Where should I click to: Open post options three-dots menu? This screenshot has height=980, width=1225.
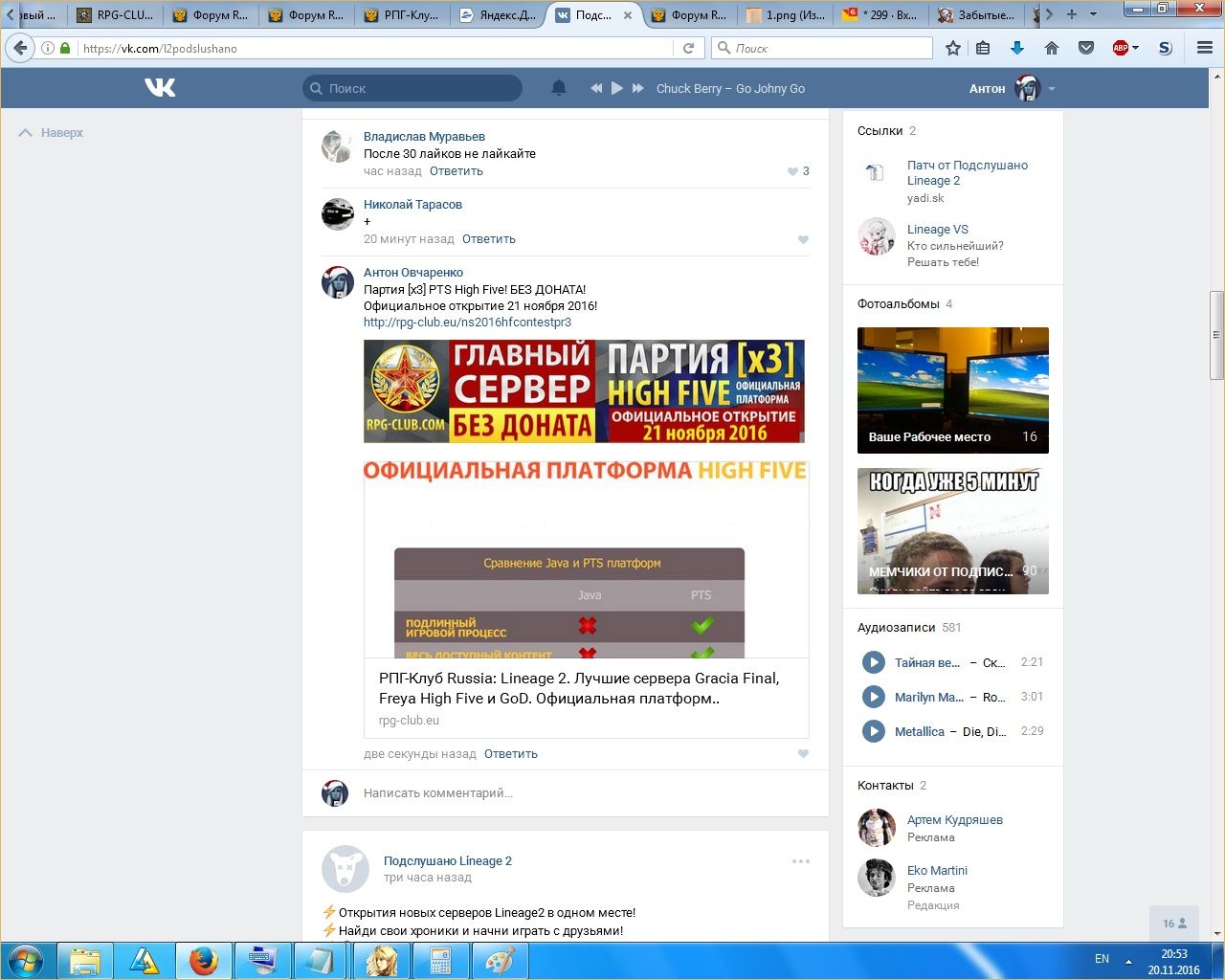tap(801, 861)
